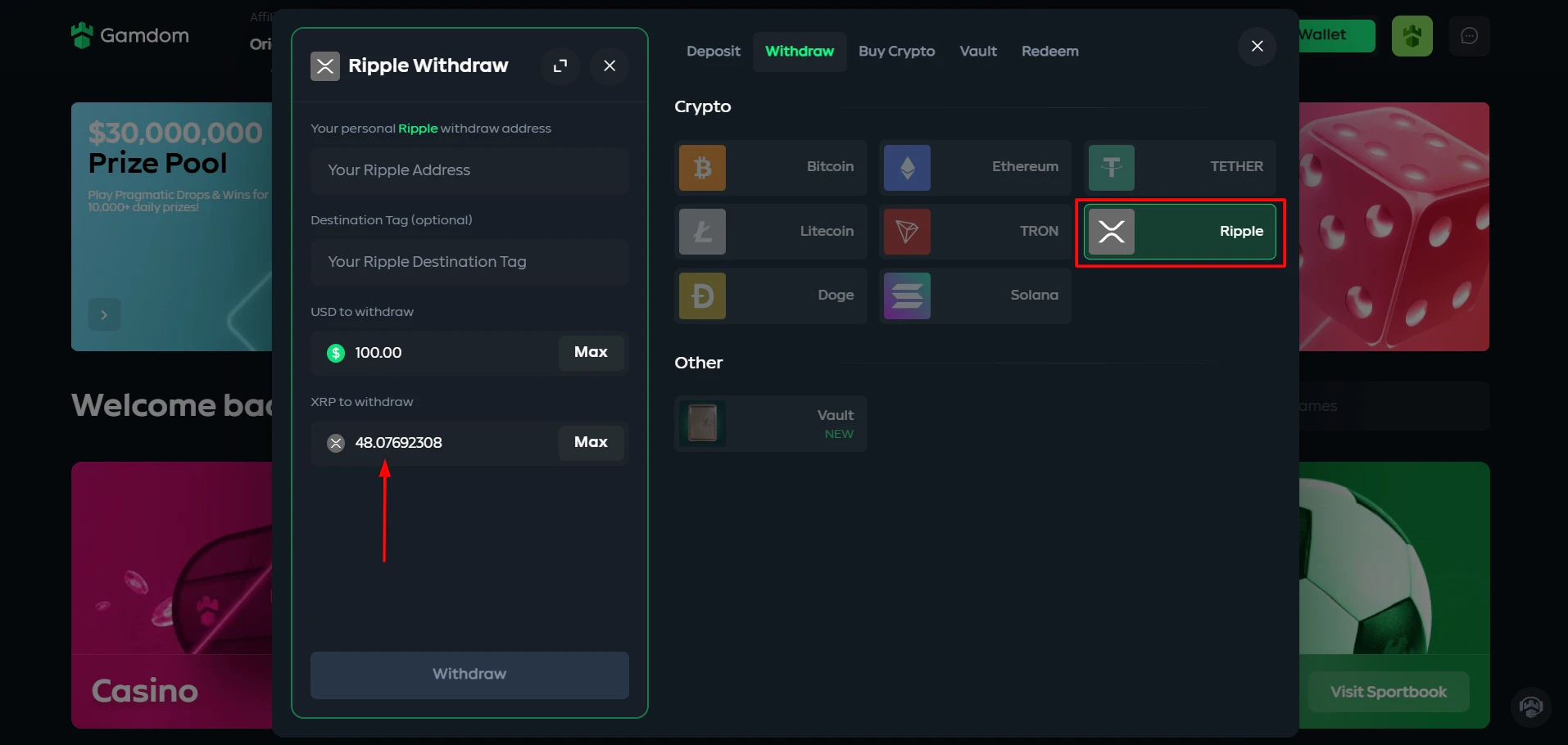Open the Redeem tab
The height and width of the screenshot is (745, 1568).
tap(1049, 52)
